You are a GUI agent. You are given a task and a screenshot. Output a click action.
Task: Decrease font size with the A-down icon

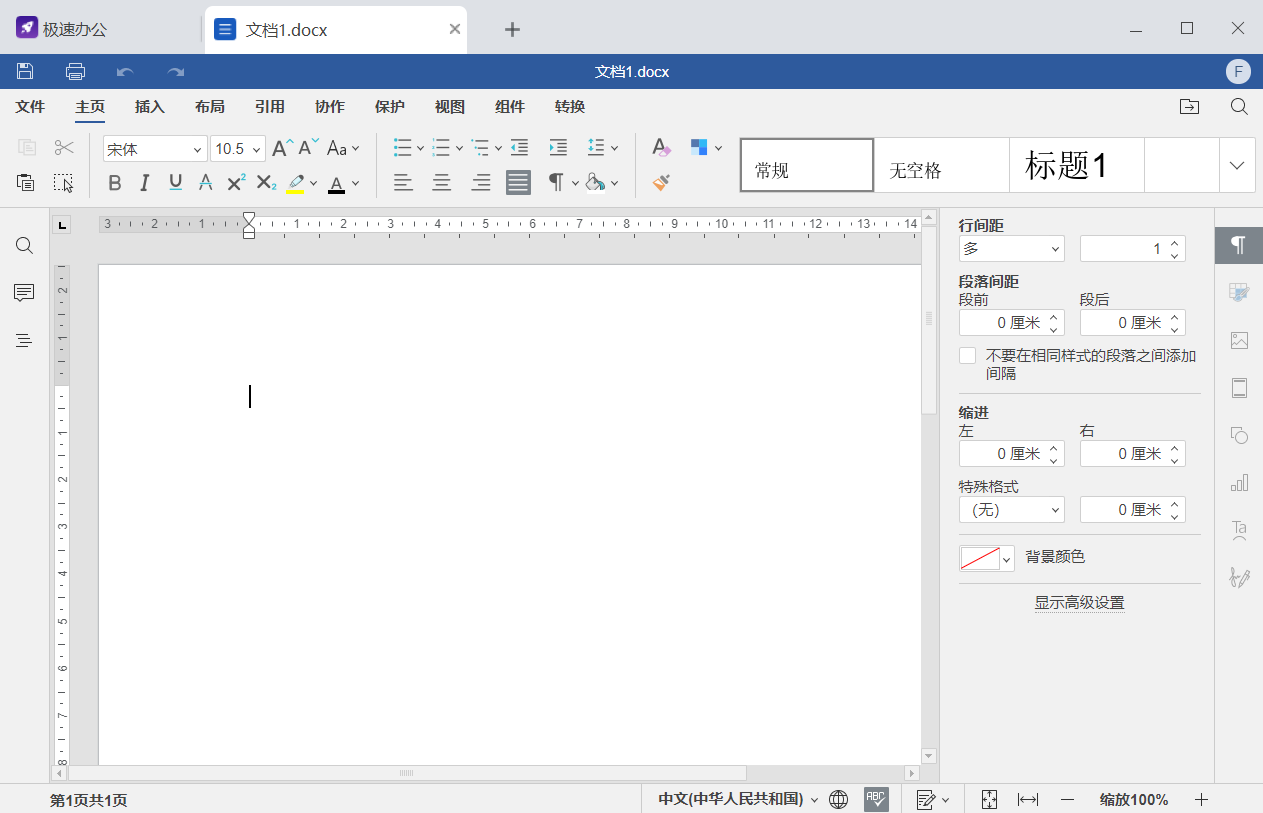[x=309, y=148]
